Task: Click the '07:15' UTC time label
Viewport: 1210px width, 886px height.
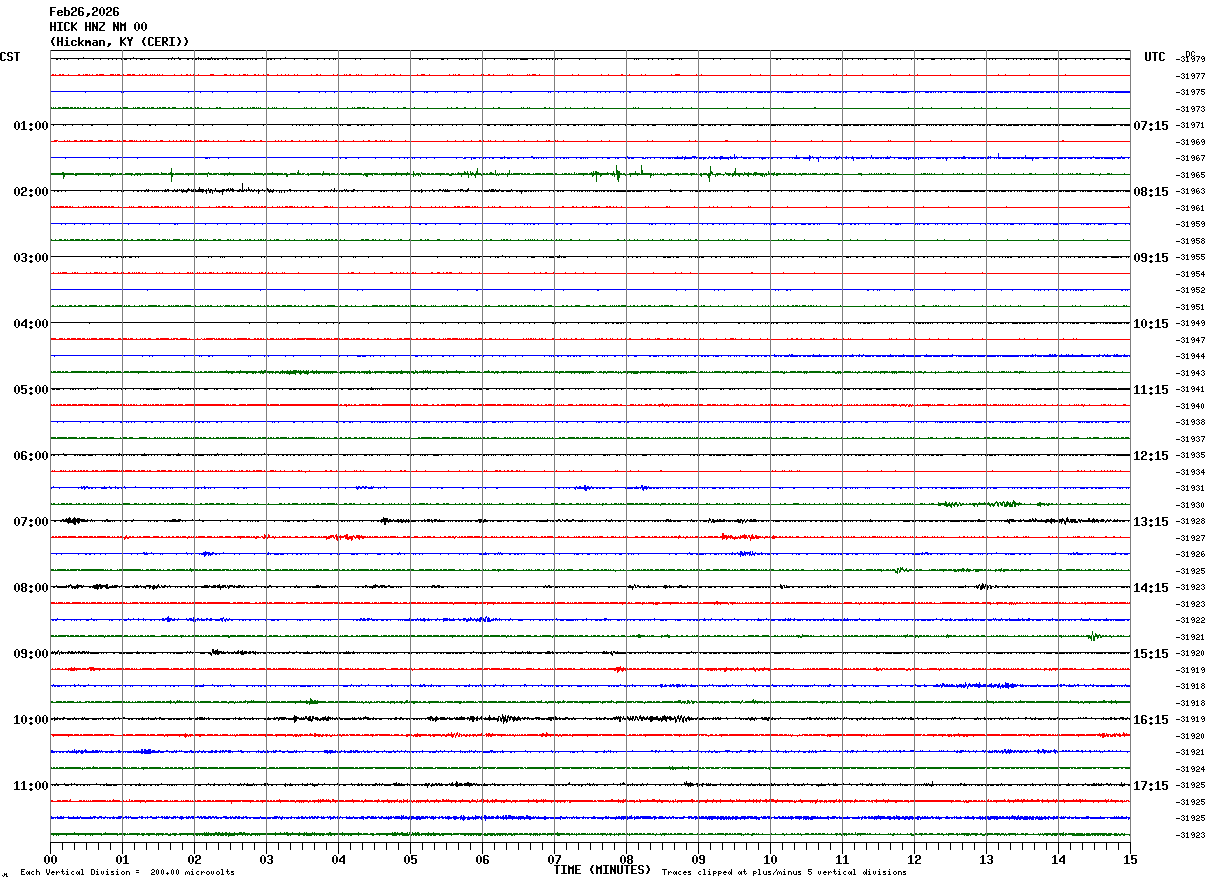Action: (1151, 126)
